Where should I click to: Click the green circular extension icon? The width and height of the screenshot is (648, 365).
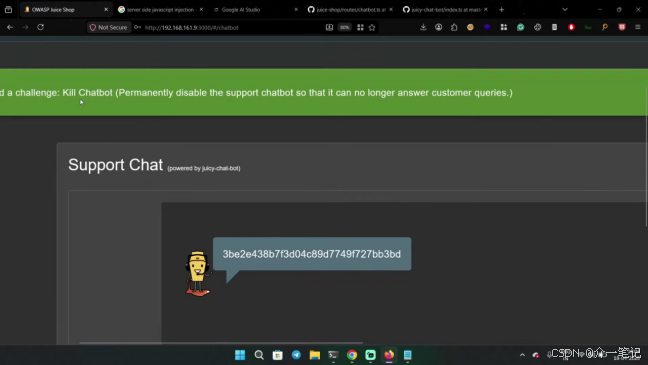[x=521, y=27]
